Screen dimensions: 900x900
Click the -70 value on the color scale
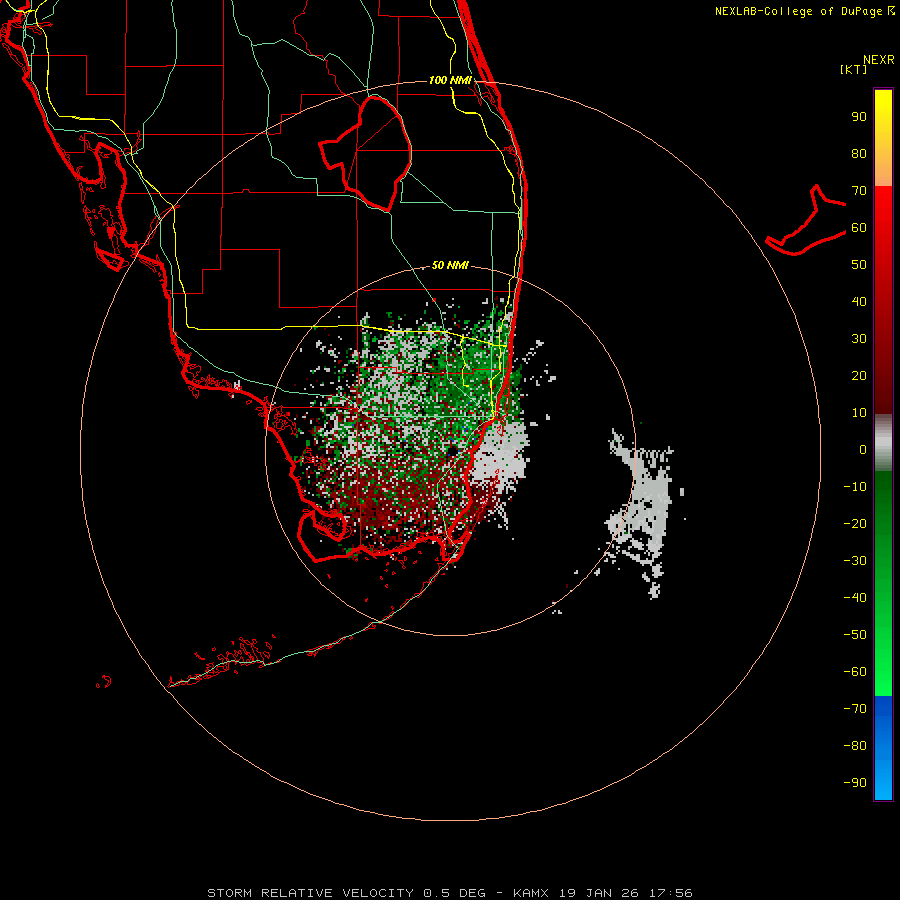coord(855,709)
